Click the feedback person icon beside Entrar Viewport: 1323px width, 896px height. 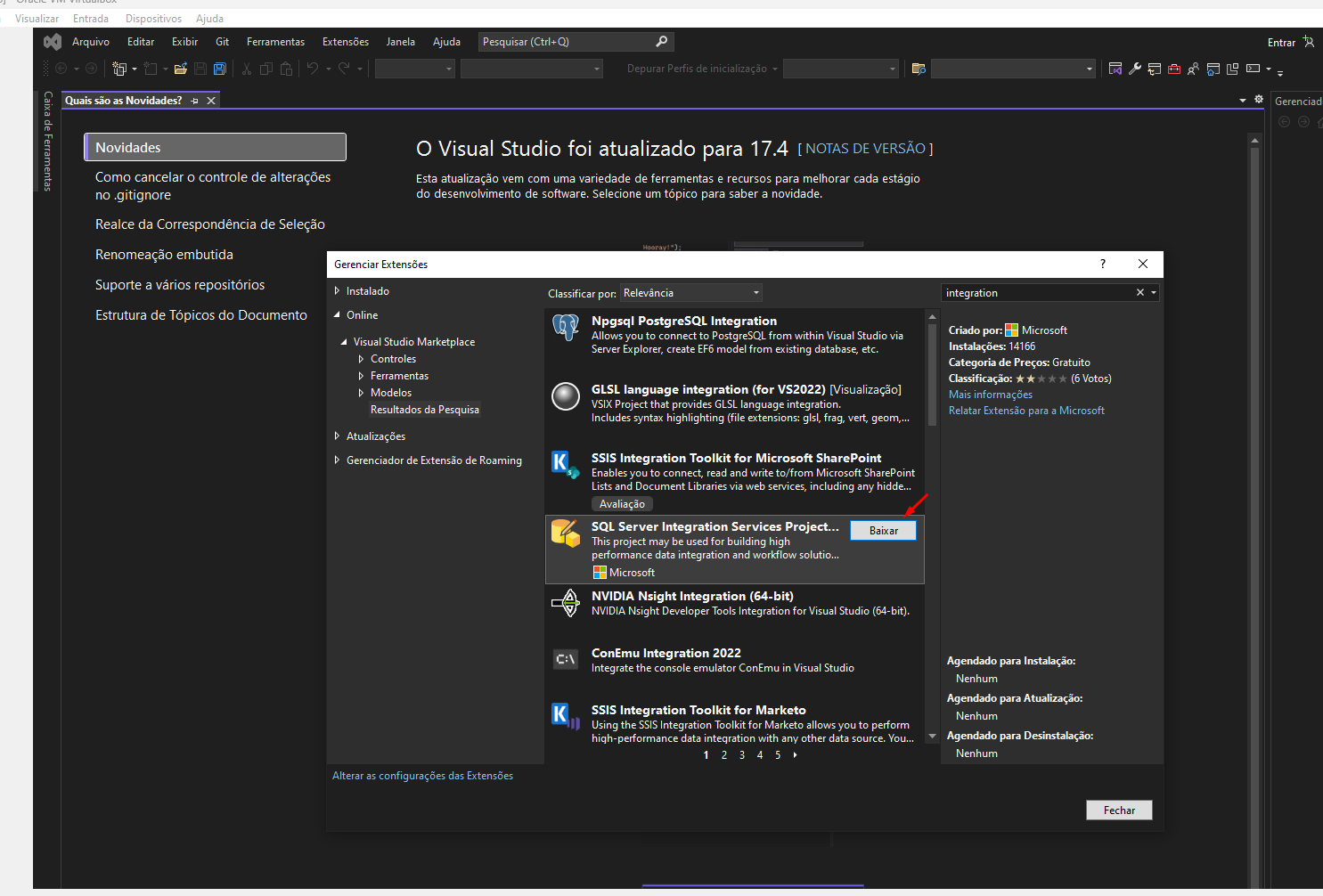(x=1308, y=42)
